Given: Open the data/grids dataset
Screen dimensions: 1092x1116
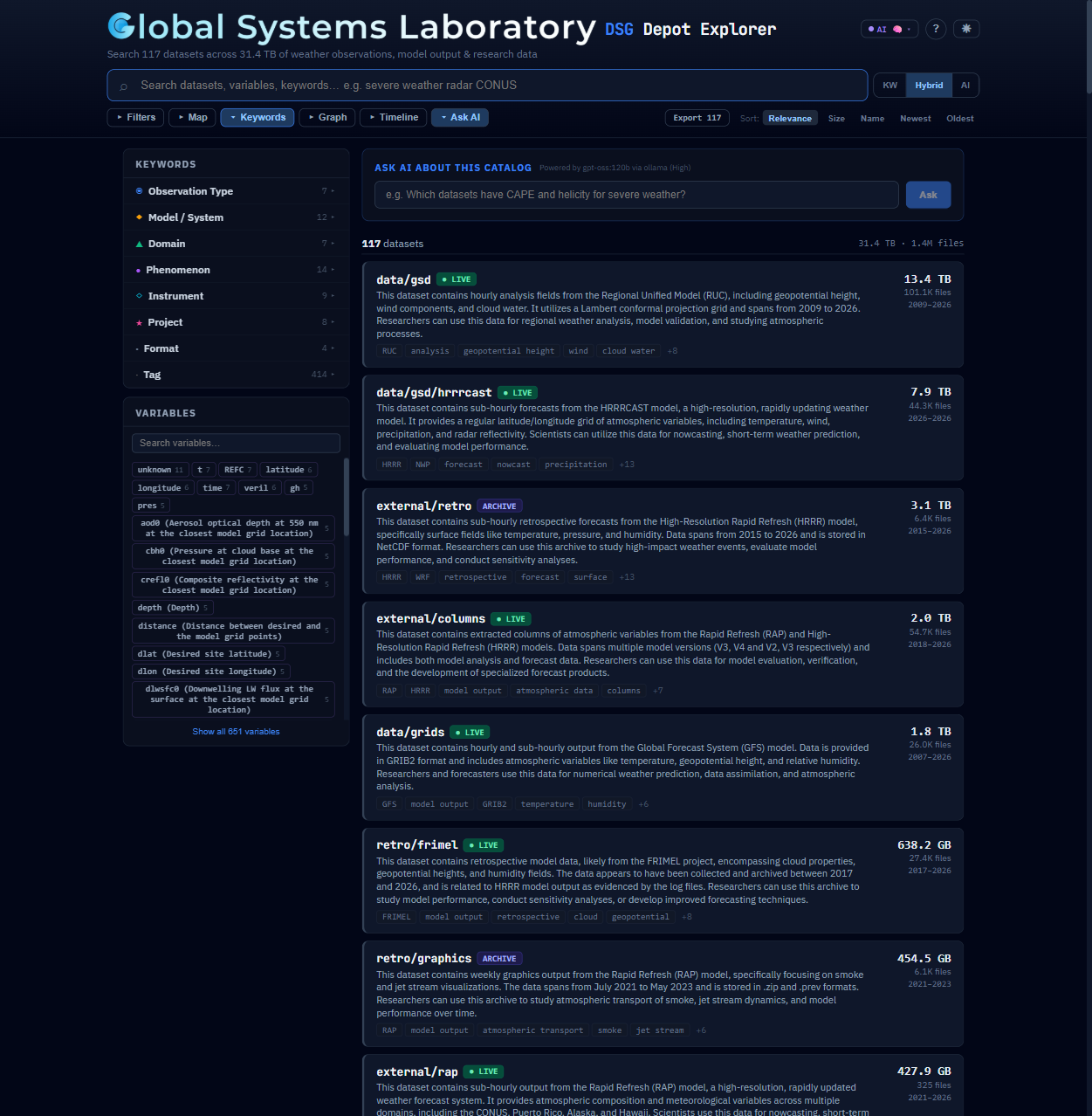Looking at the screenshot, I should click(410, 732).
